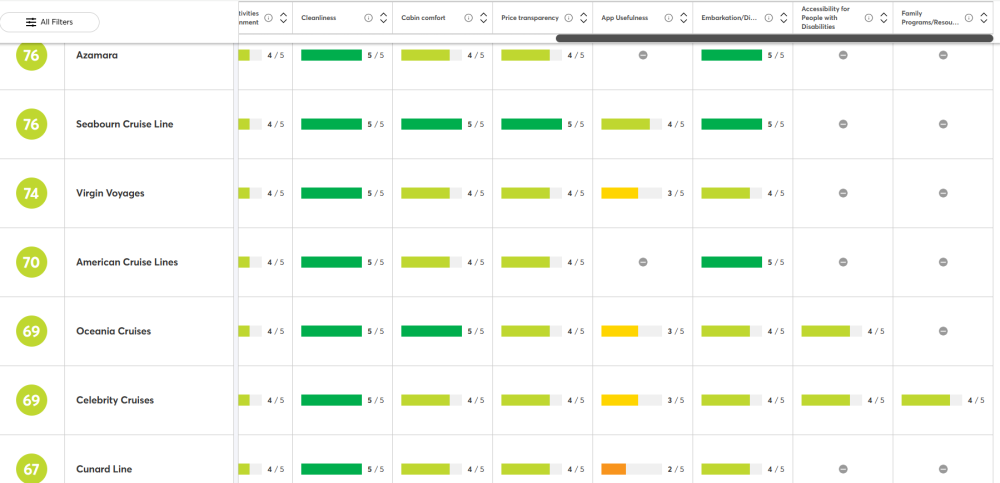Open the Azamara cruise line

[96, 56]
